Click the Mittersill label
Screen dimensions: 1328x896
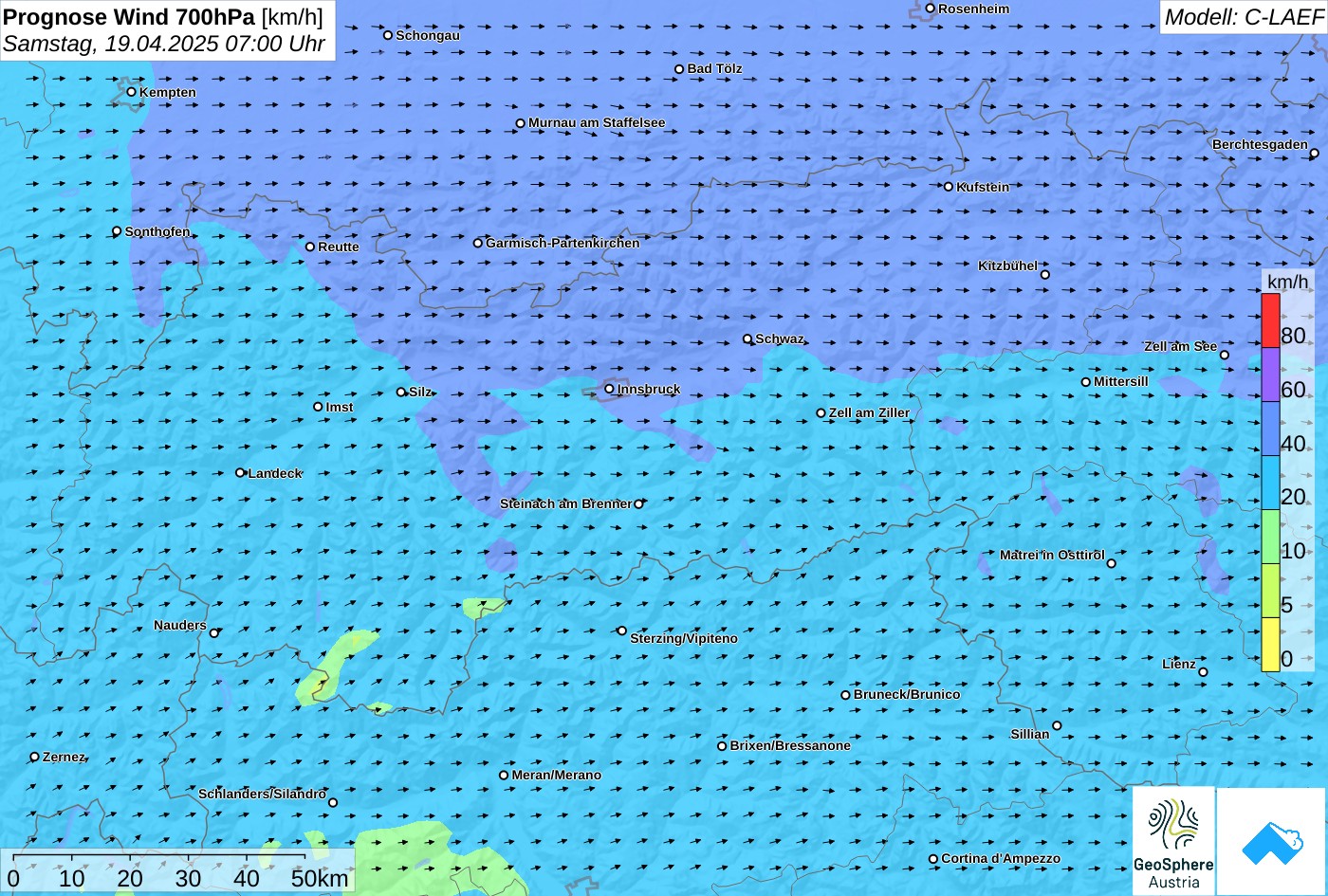pos(1121,381)
